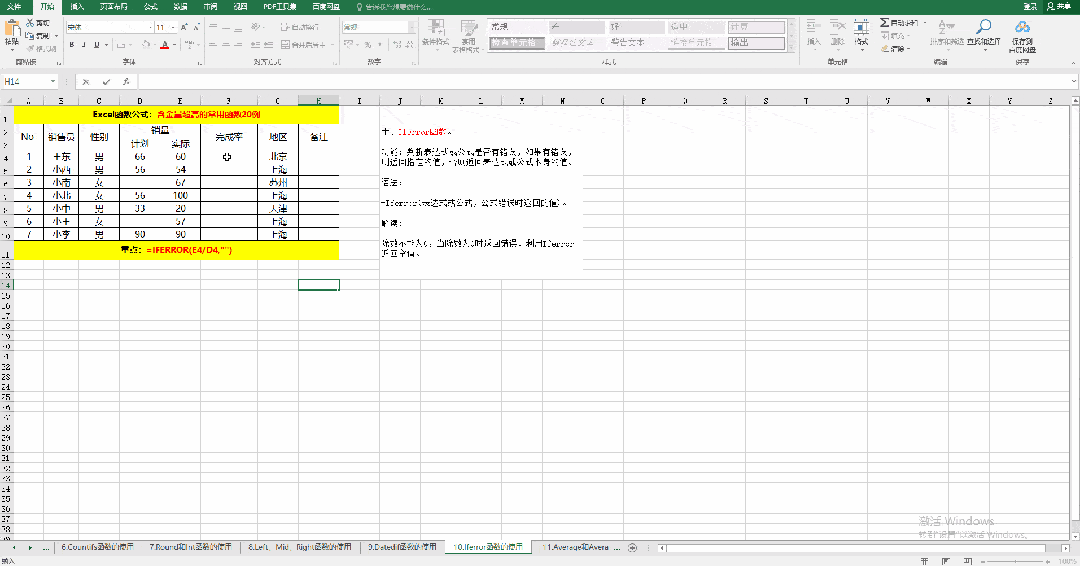1080x566 pixels.
Task: Click the decrease decimal icon
Action: (410, 45)
